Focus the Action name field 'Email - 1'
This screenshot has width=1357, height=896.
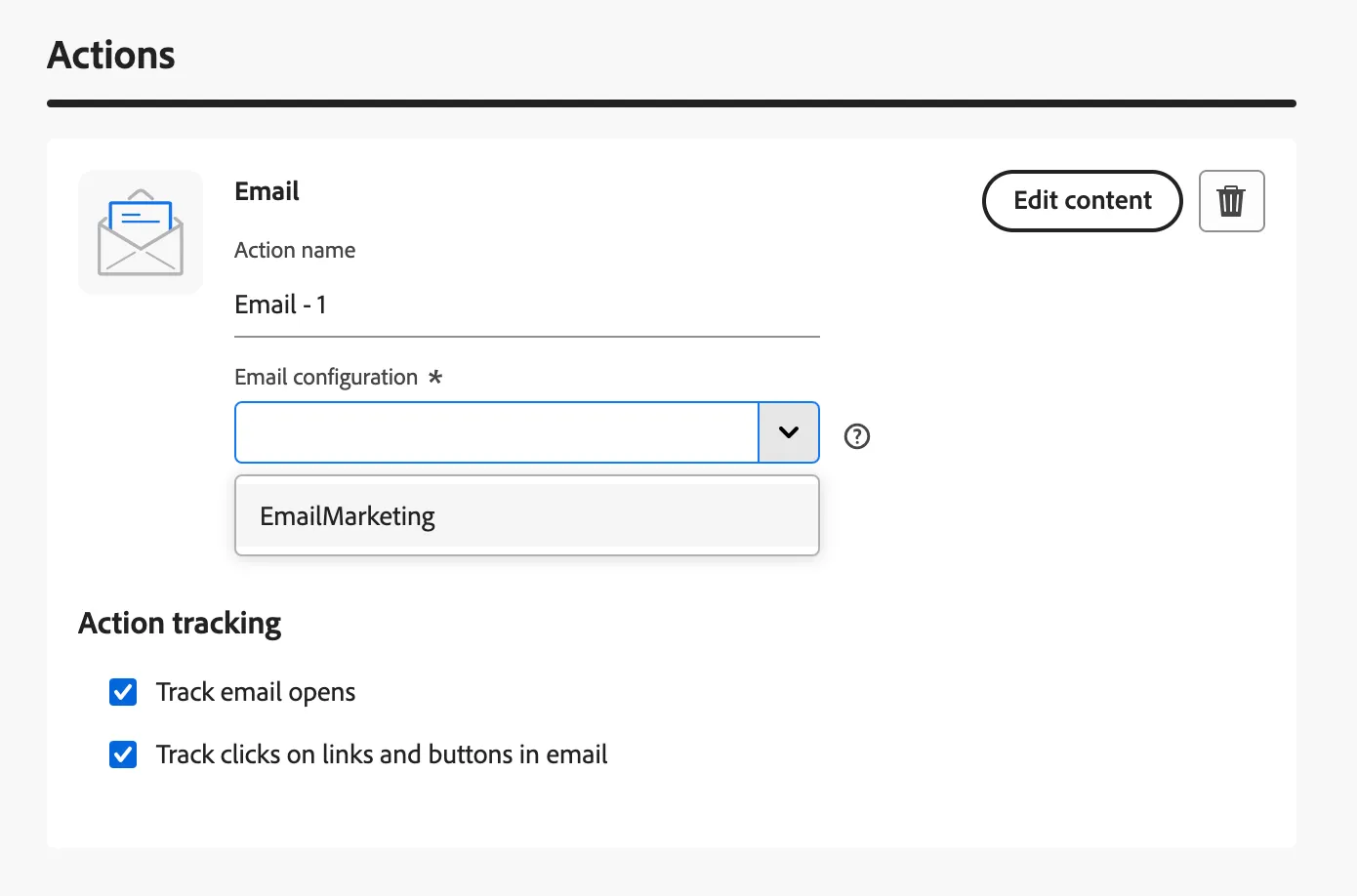point(527,305)
